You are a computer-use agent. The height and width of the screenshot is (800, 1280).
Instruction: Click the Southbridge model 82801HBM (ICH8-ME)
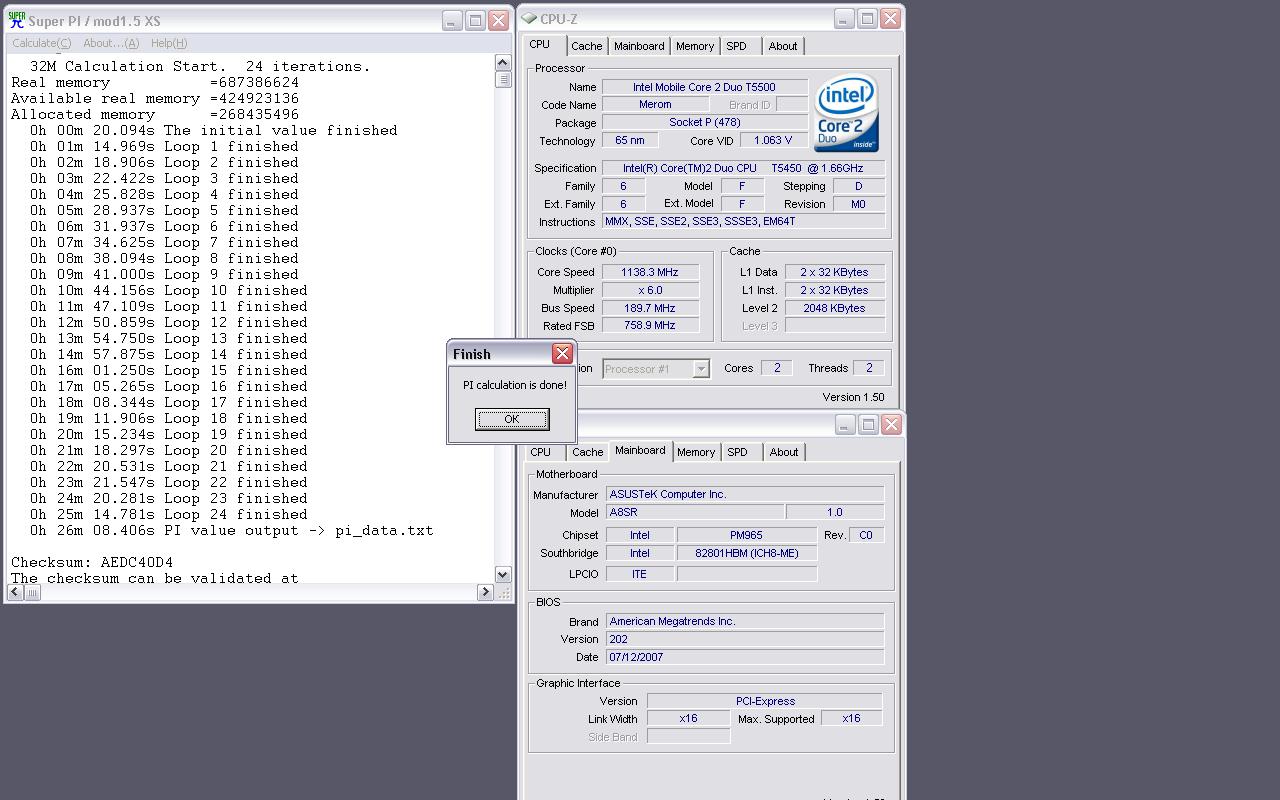(x=746, y=553)
